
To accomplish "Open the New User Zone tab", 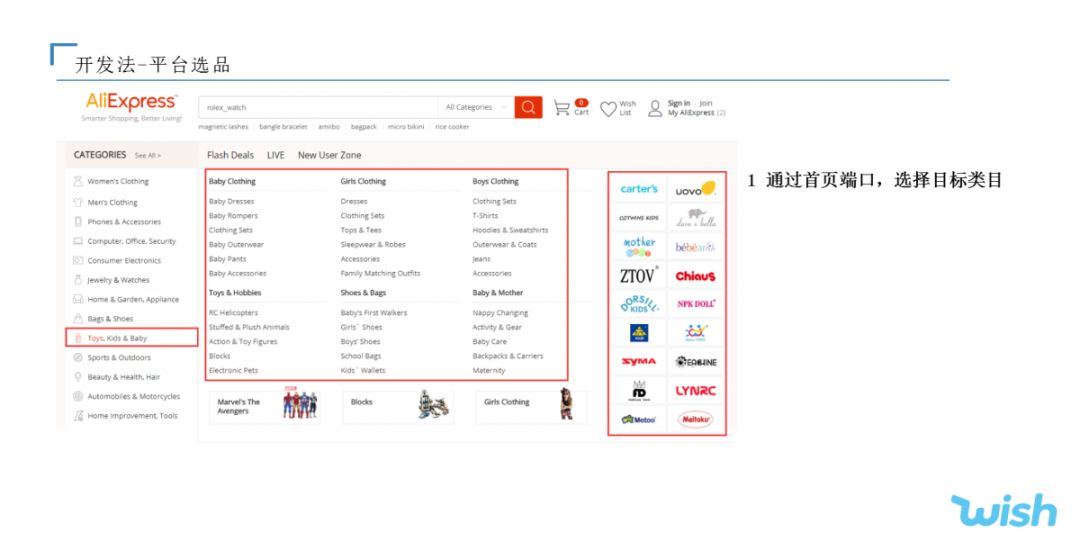I will pyautogui.click(x=329, y=155).
